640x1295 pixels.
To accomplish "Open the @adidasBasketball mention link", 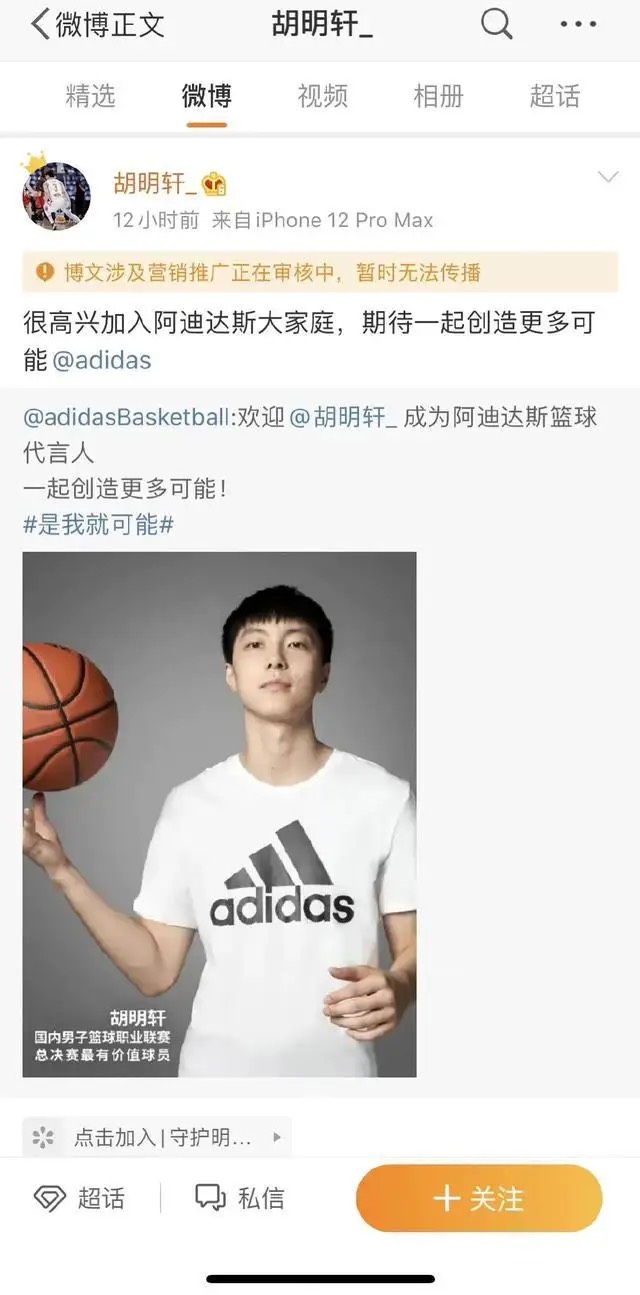I will click(126, 417).
